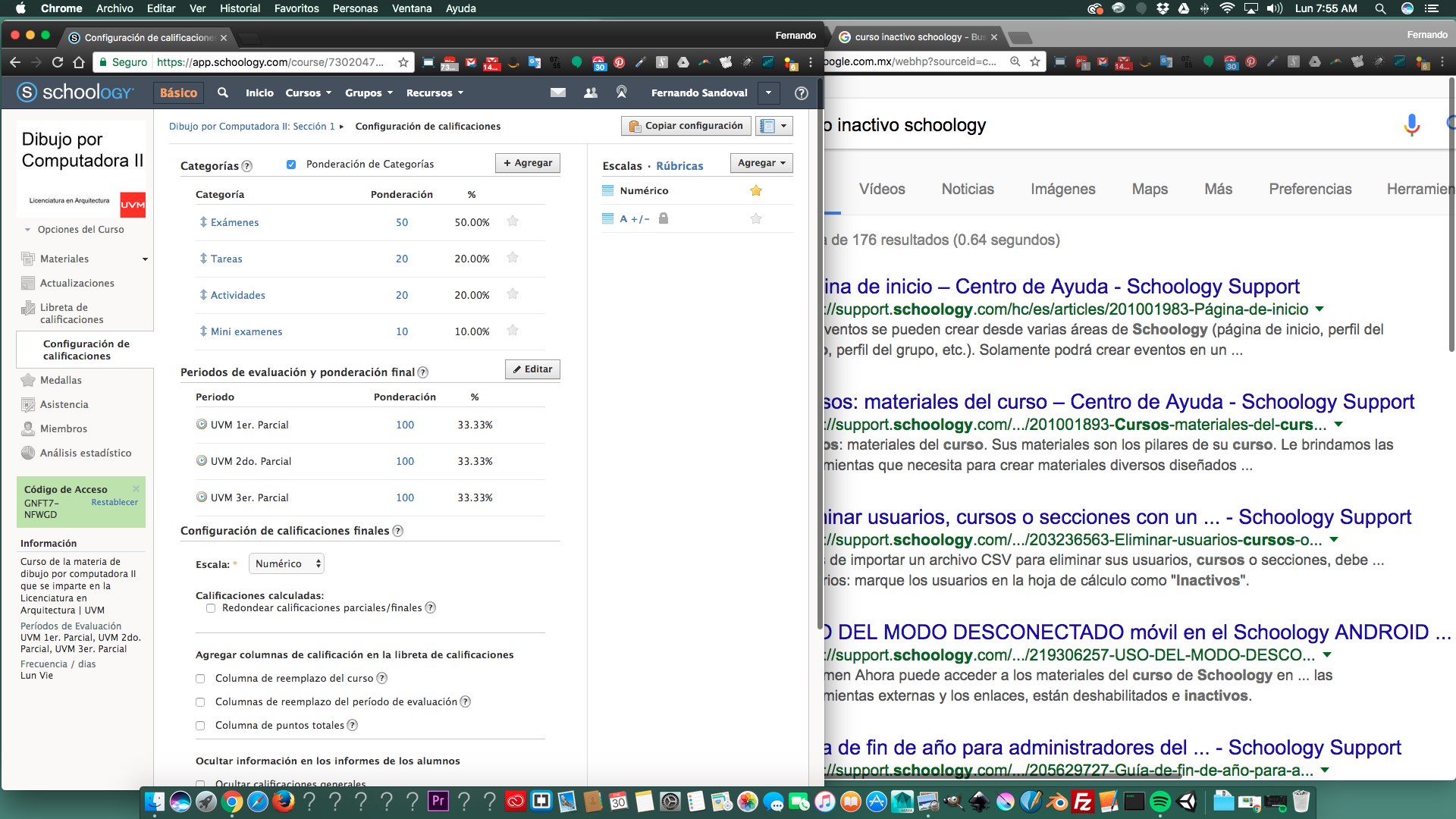This screenshot has height=819, width=1456.
Task: Click Editar for evaluation periods
Action: coord(532,369)
